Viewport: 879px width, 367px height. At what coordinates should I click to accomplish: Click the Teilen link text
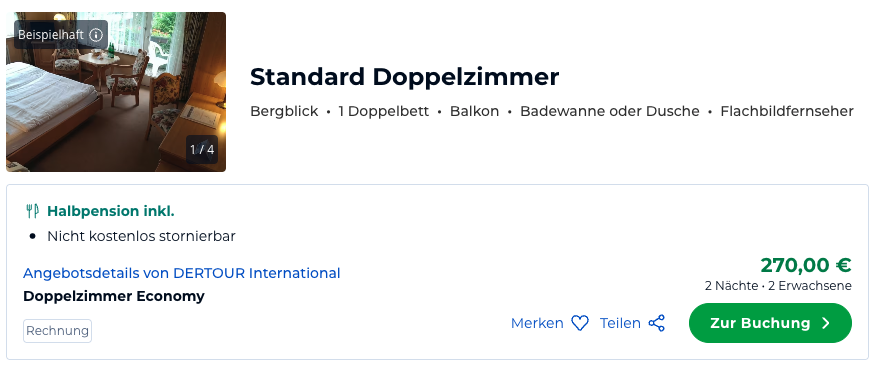pyautogui.click(x=620, y=323)
